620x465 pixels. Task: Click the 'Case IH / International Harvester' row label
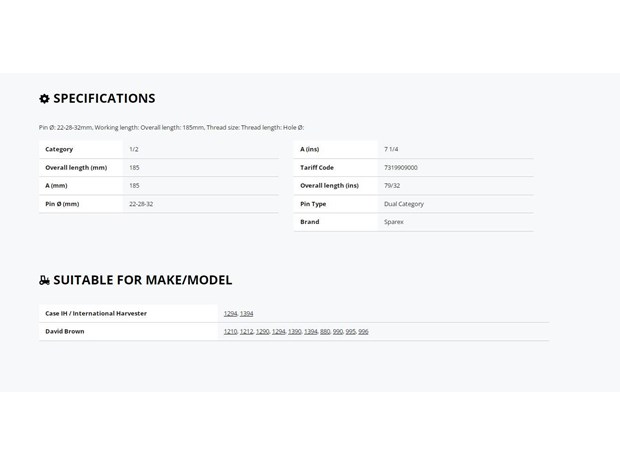coord(96,314)
